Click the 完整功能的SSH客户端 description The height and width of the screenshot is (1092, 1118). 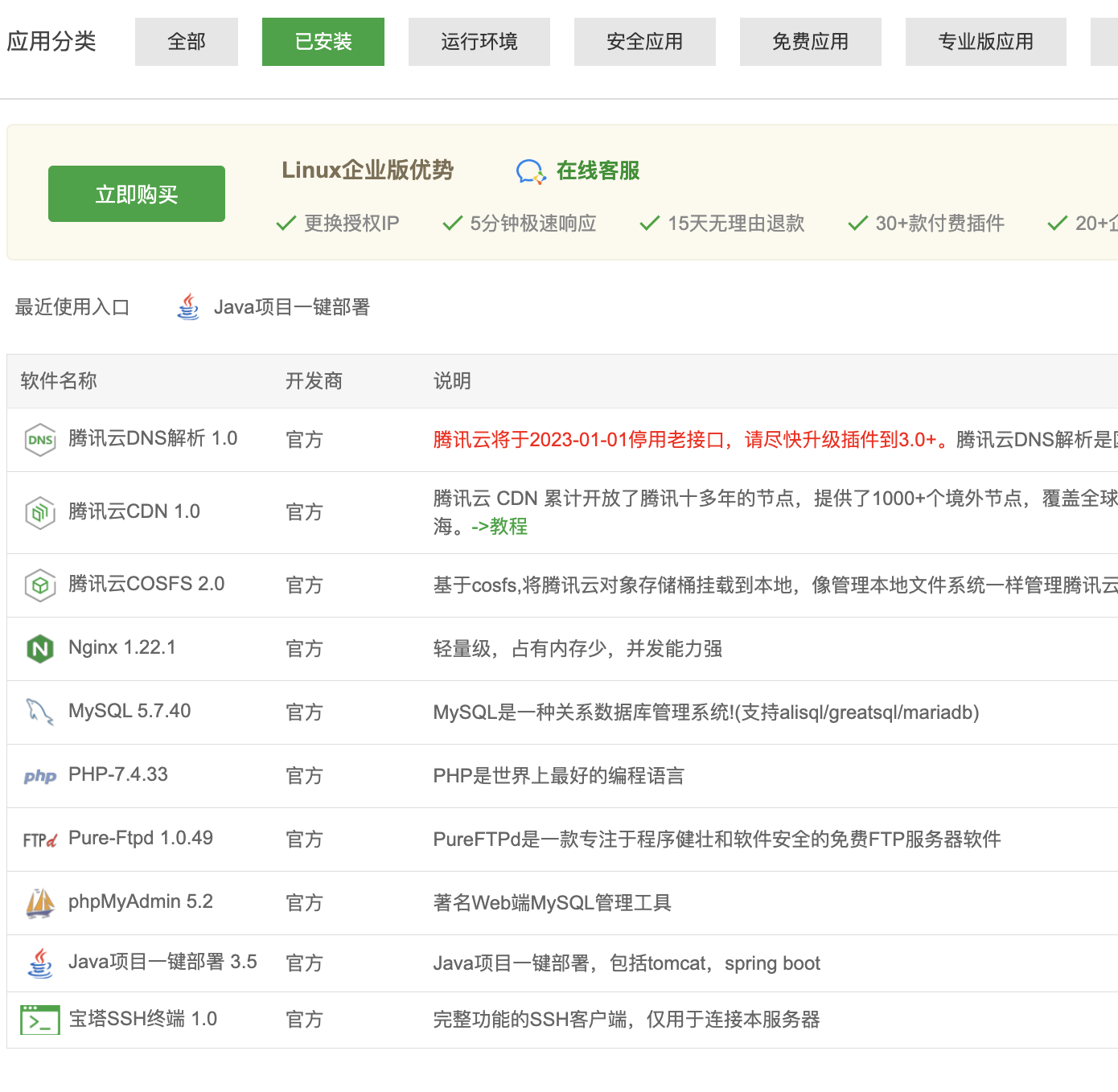[x=627, y=1020]
